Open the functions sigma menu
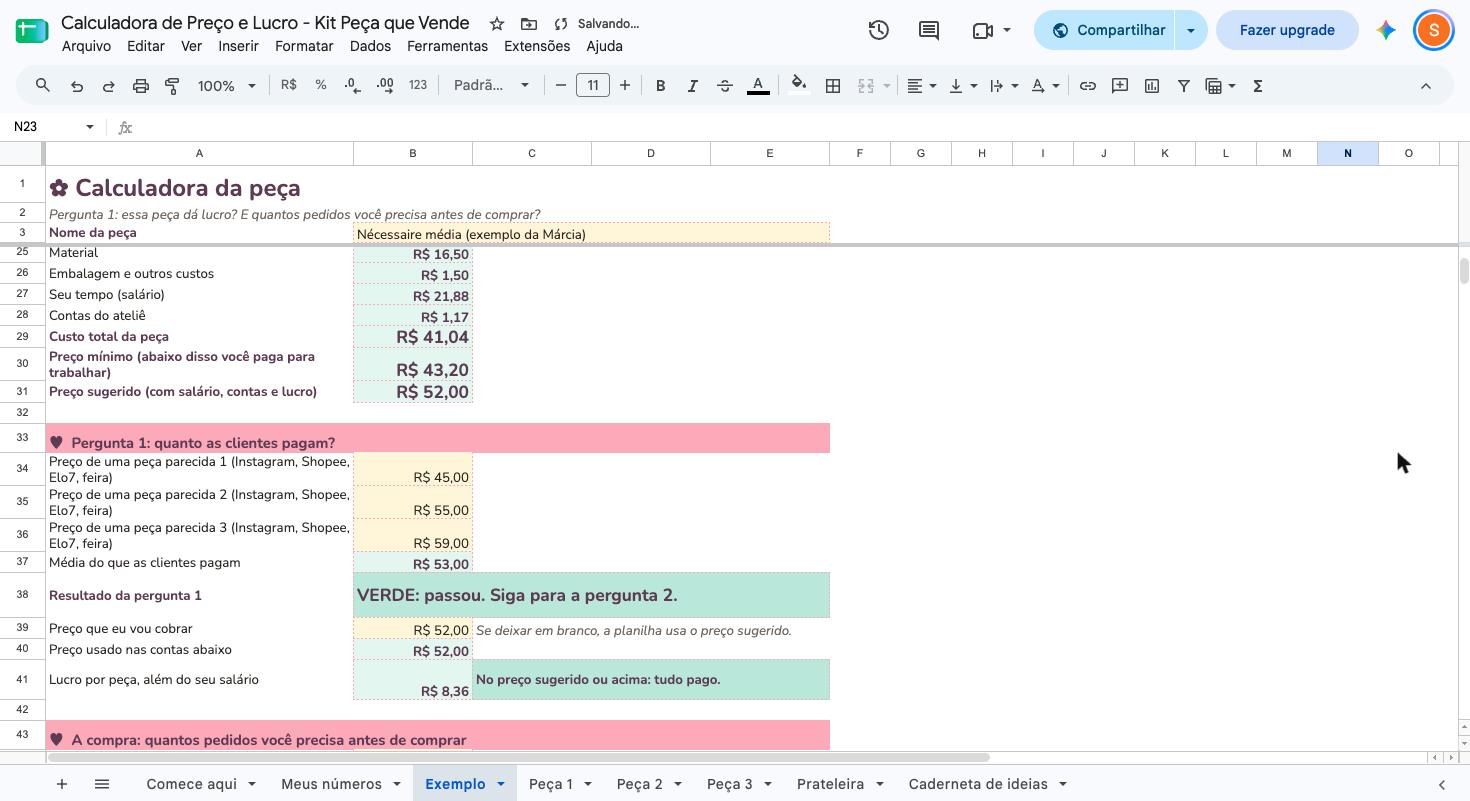Viewport: 1470px width, 801px height. point(1258,86)
